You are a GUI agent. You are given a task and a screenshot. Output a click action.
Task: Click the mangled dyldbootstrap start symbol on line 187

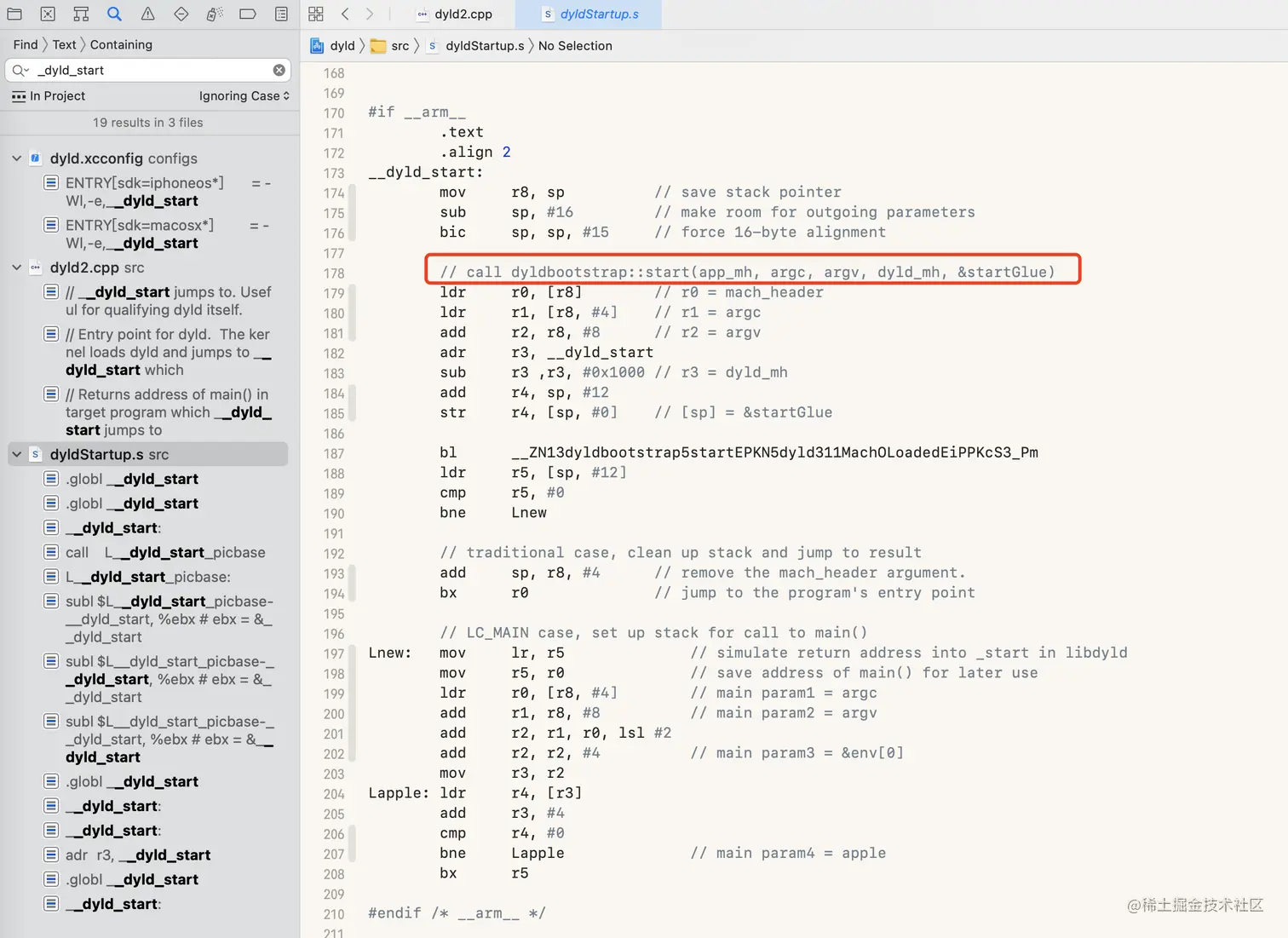click(x=774, y=452)
